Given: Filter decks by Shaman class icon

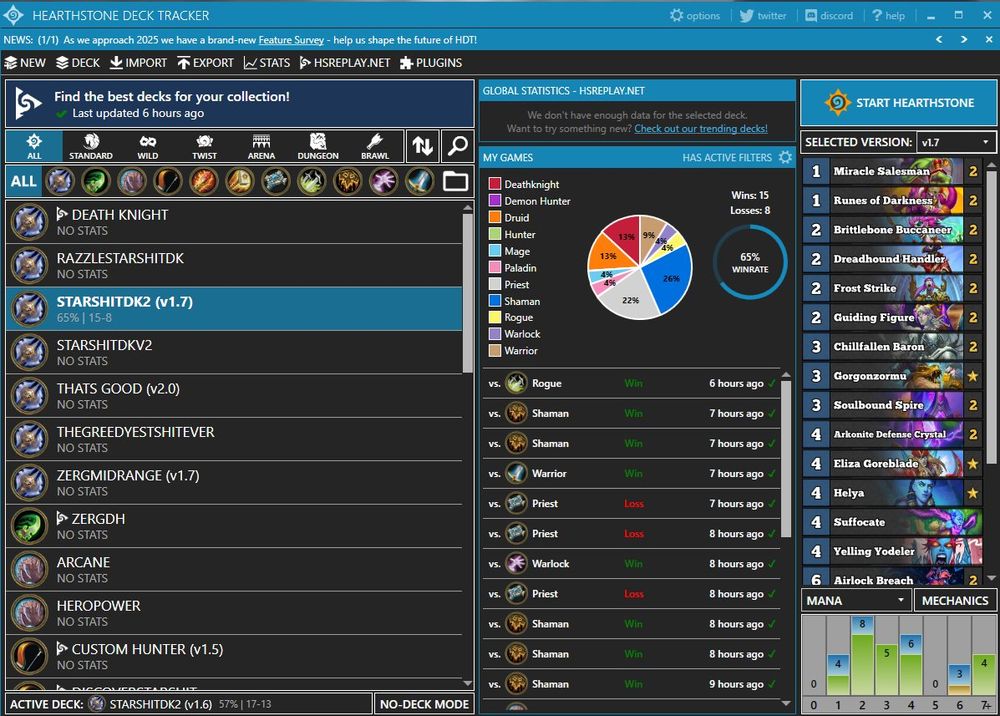Looking at the screenshot, I should click(348, 182).
